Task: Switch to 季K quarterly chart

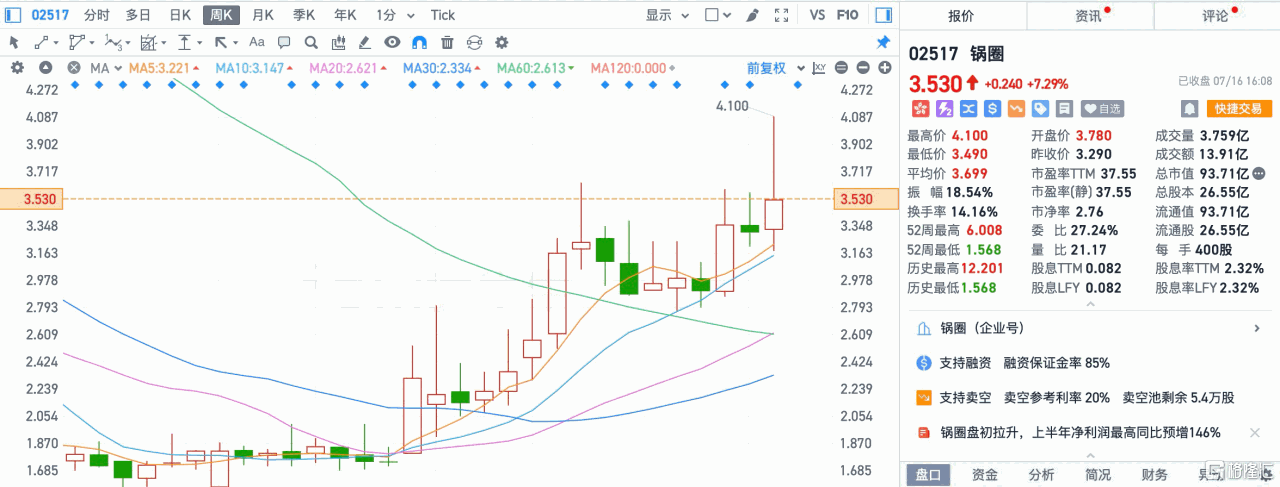Action: (x=304, y=15)
